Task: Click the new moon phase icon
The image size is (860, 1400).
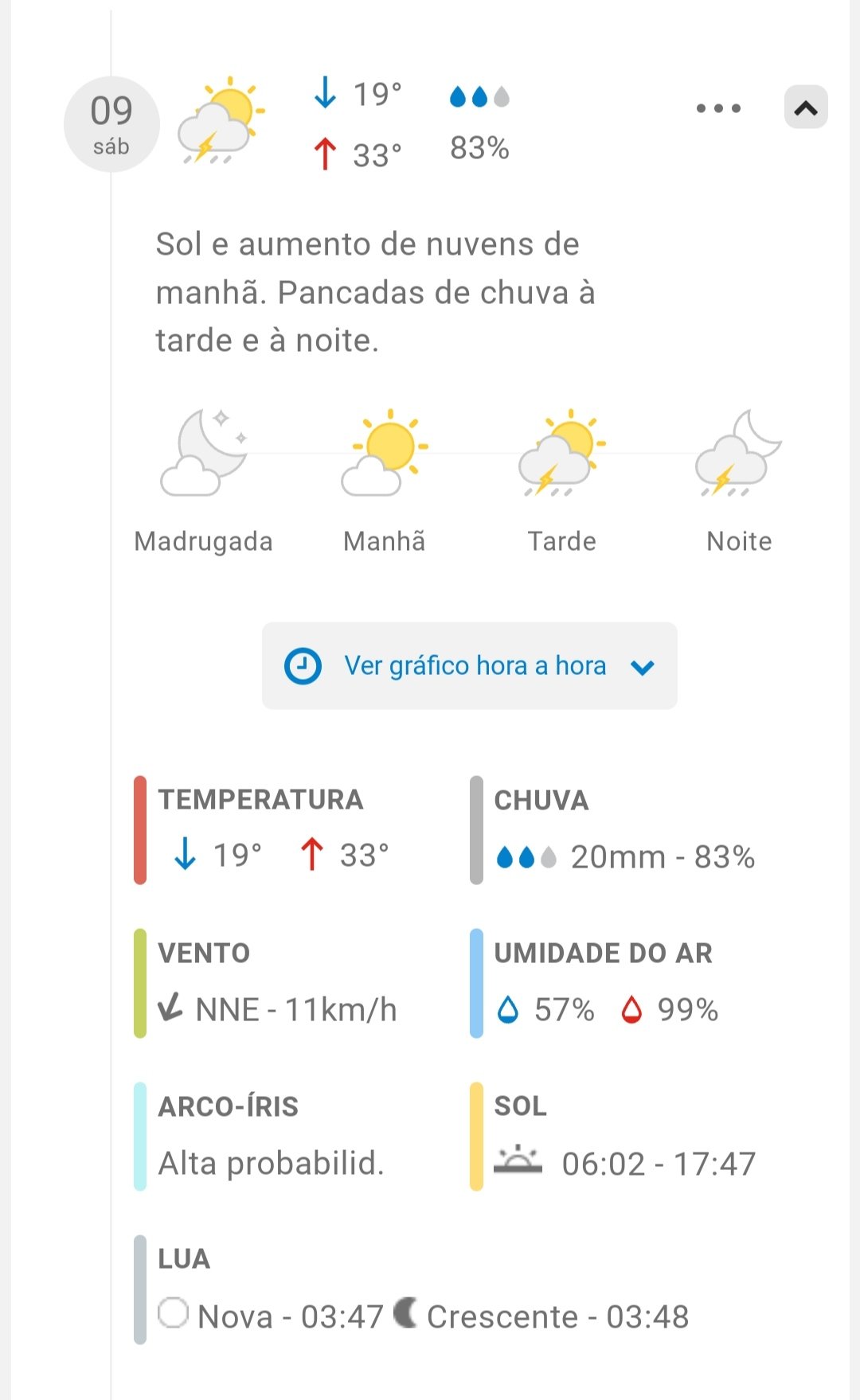Action: [x=173, y=1313]
